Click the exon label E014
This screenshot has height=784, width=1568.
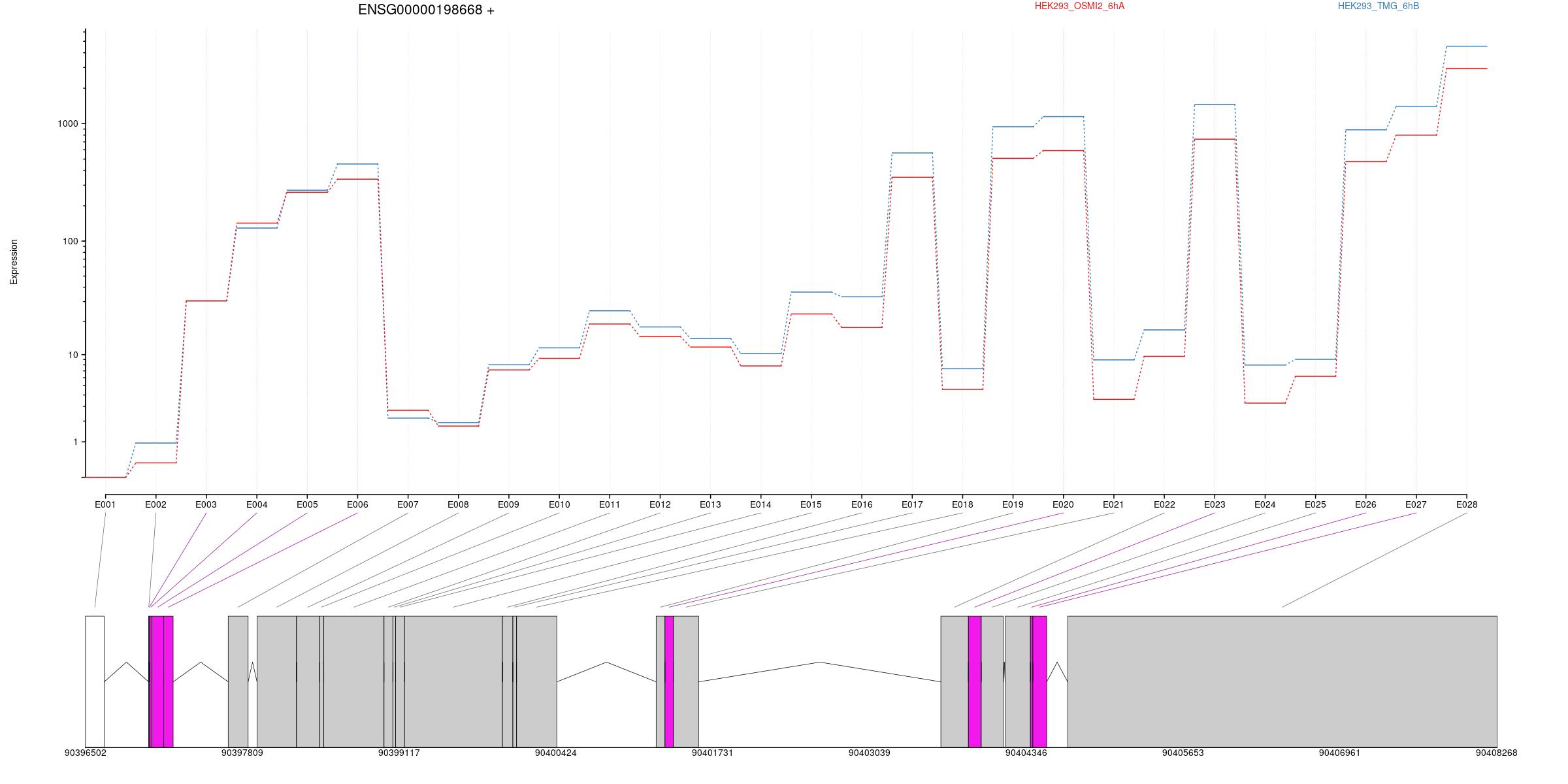click(760, 504)
